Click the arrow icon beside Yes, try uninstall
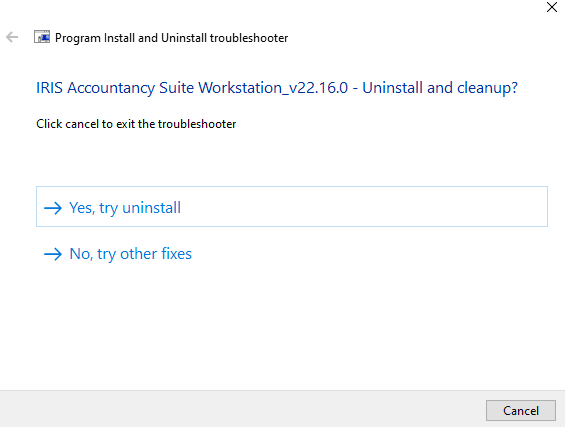565x427 pixels. tap(53, 208)
